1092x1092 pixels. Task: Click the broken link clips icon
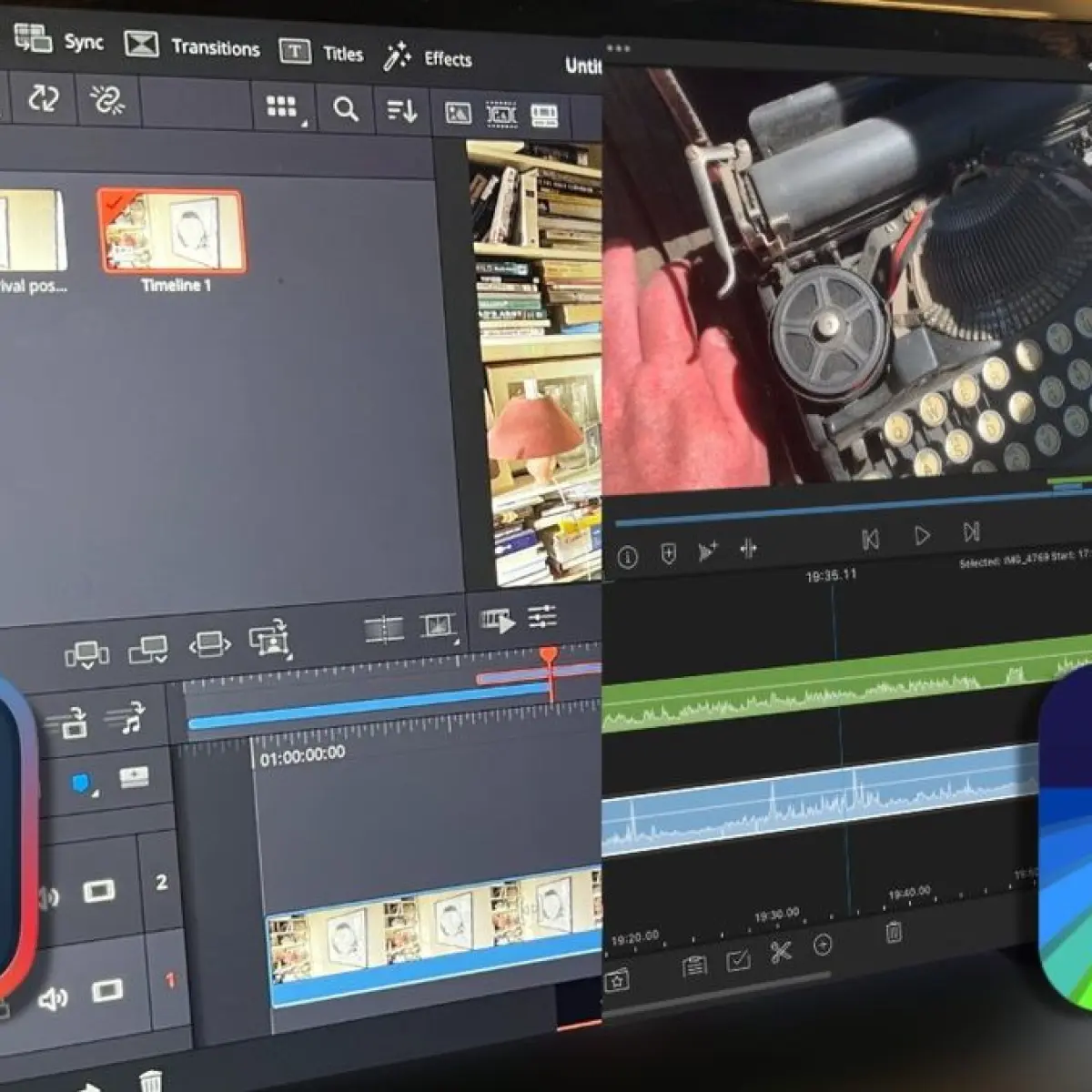106,99
